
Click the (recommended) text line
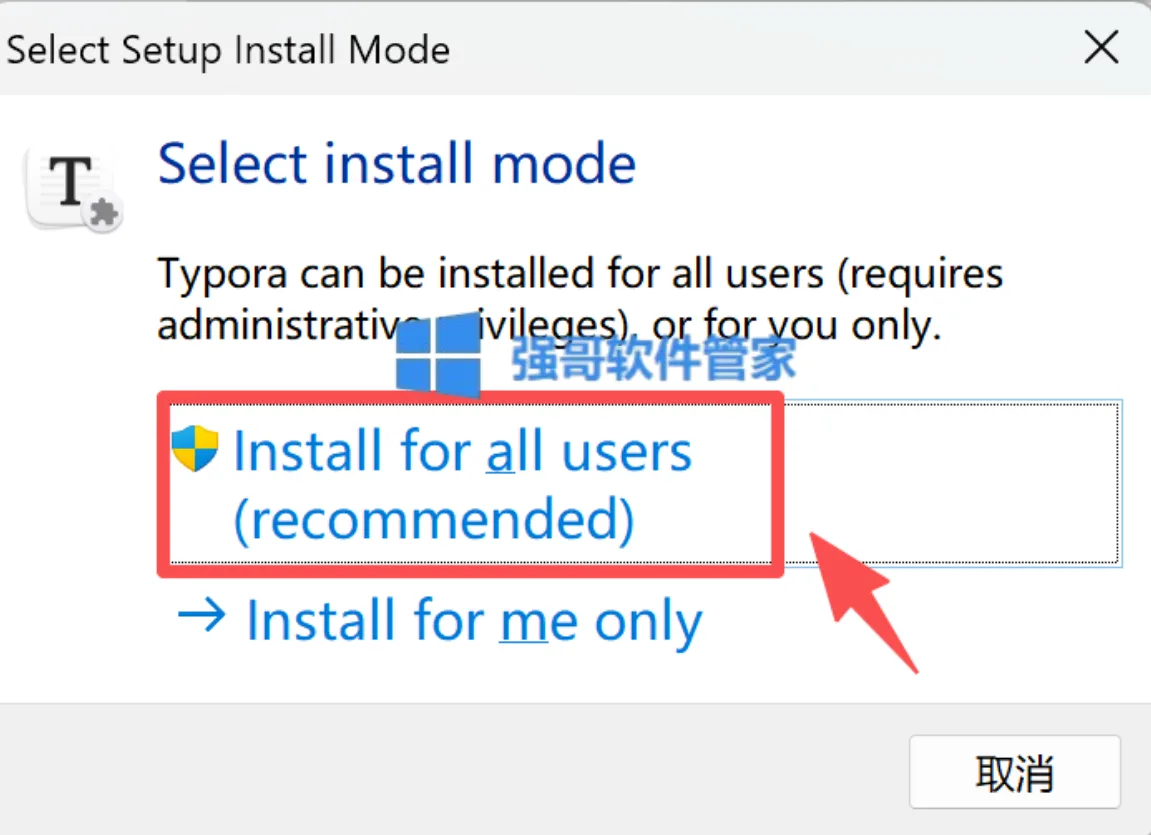pyautogui.click(x=433, y=519)
